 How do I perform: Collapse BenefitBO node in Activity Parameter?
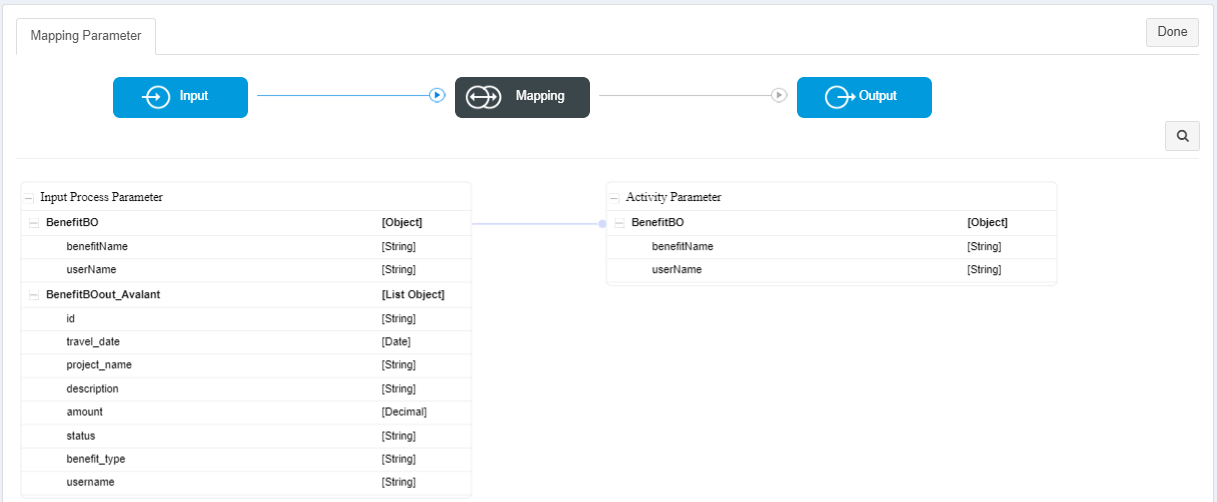[620, 223]
